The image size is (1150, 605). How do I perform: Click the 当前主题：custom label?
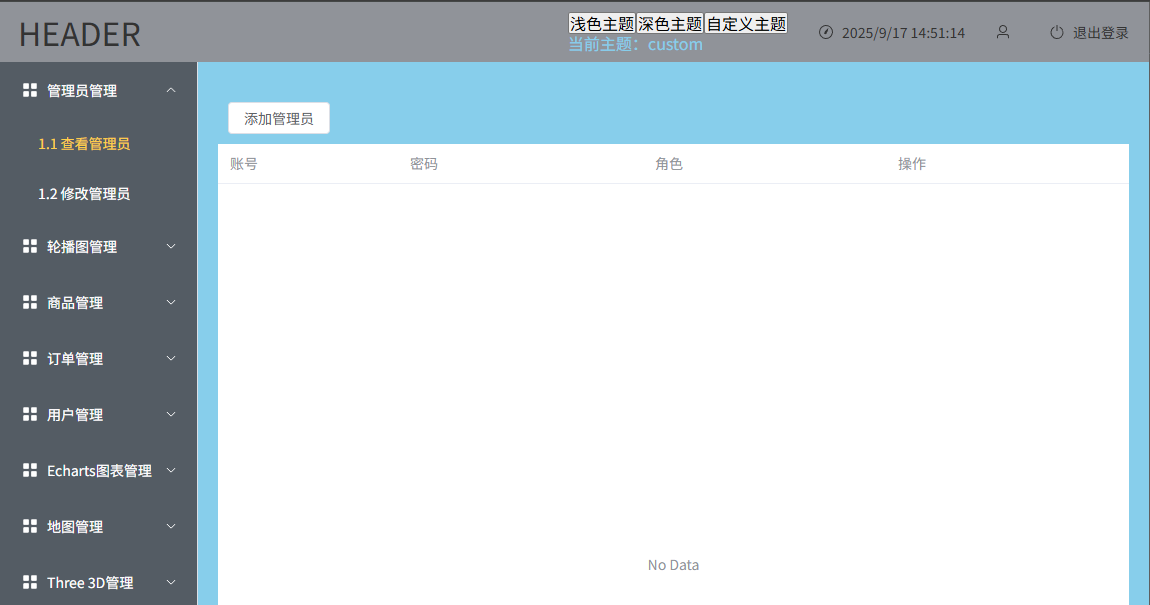pos(636,45)
